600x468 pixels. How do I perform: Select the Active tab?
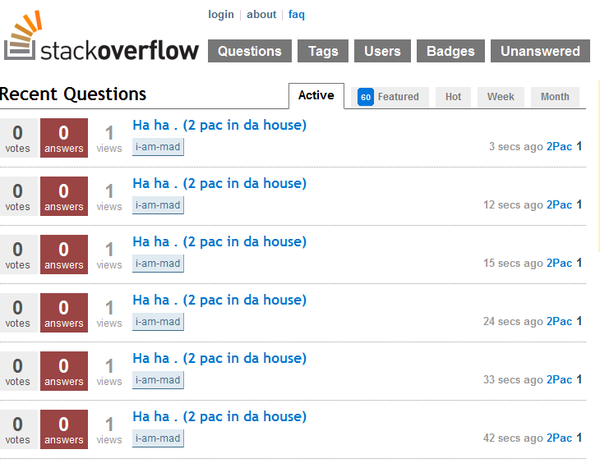tap(316, 95)
